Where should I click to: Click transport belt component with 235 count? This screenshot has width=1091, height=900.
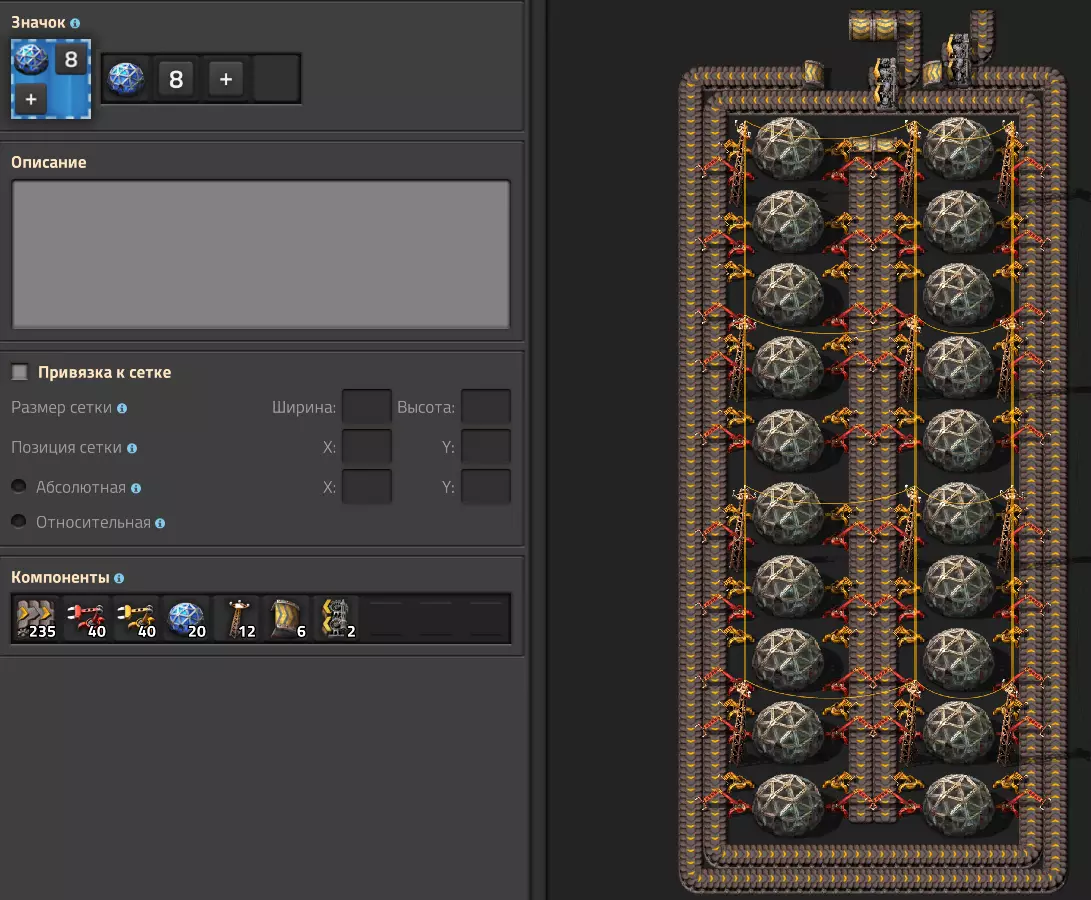click(x=36, y=618)
